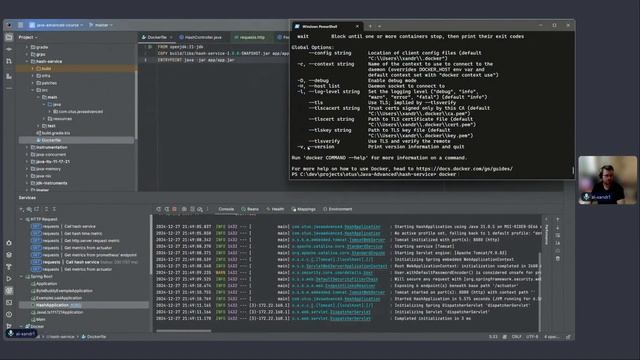Click the Debug rerun icon in Services toolbar
This screenshot has height=360, width=640.
coord(167,209)
